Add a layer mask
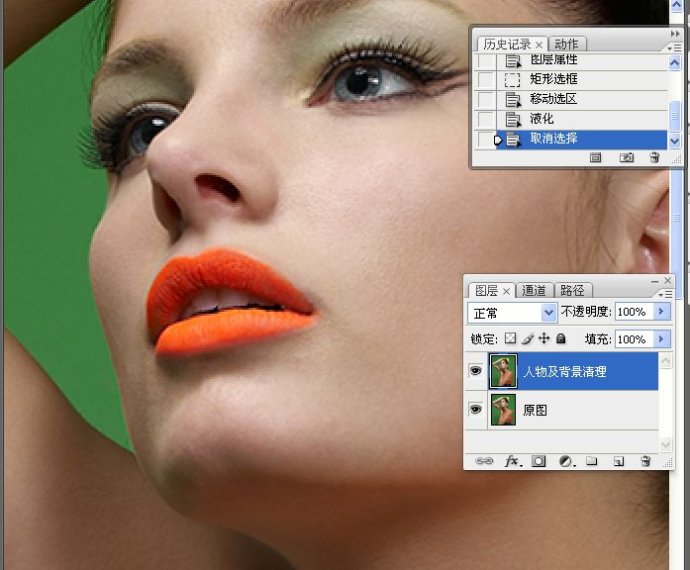 click(539, 461)
